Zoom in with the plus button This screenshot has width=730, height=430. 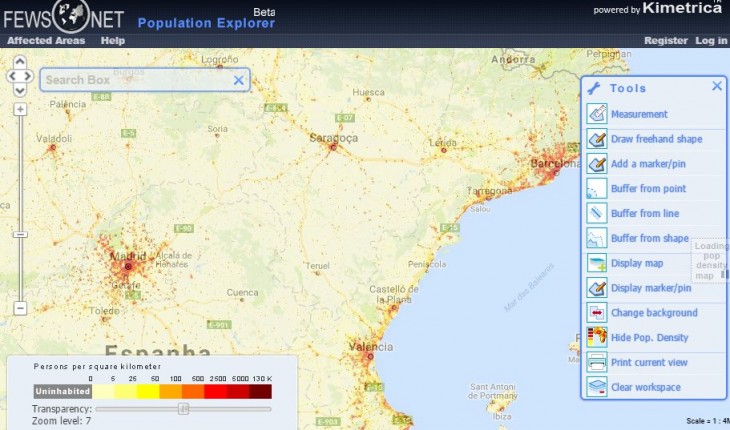(x=20, y=109)
